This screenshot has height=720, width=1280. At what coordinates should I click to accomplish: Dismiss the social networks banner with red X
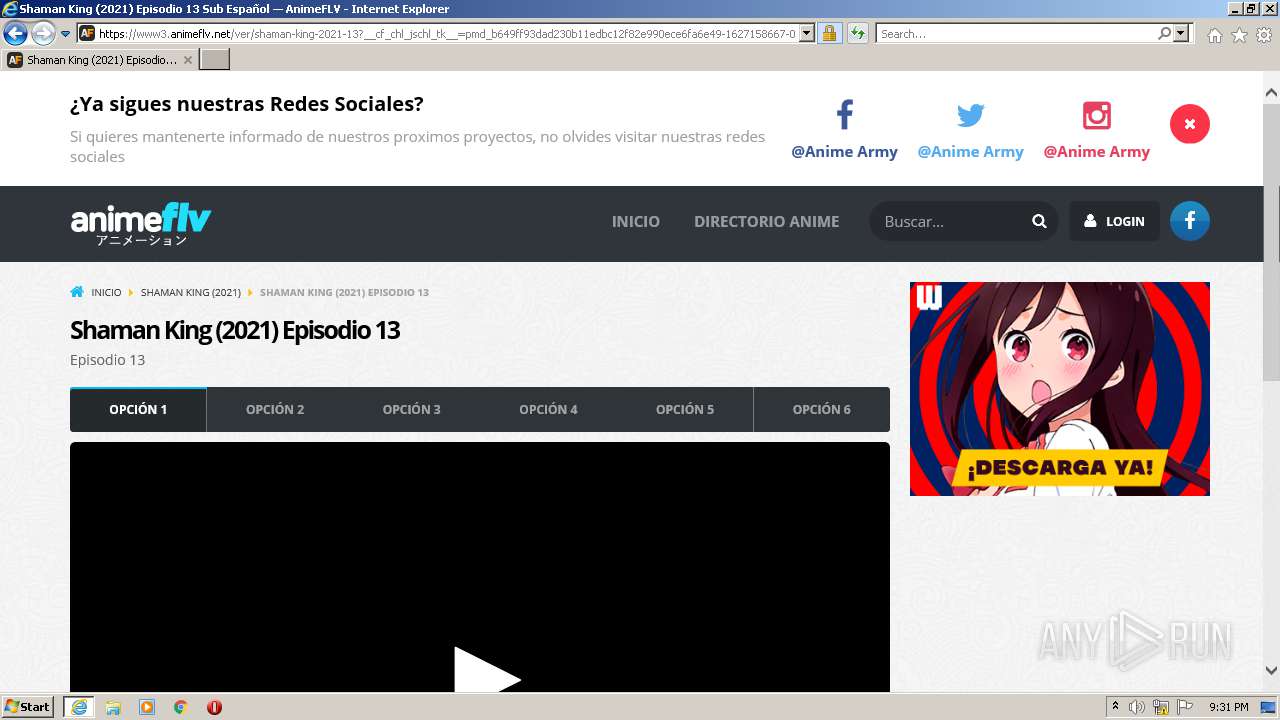(1190, 124)
